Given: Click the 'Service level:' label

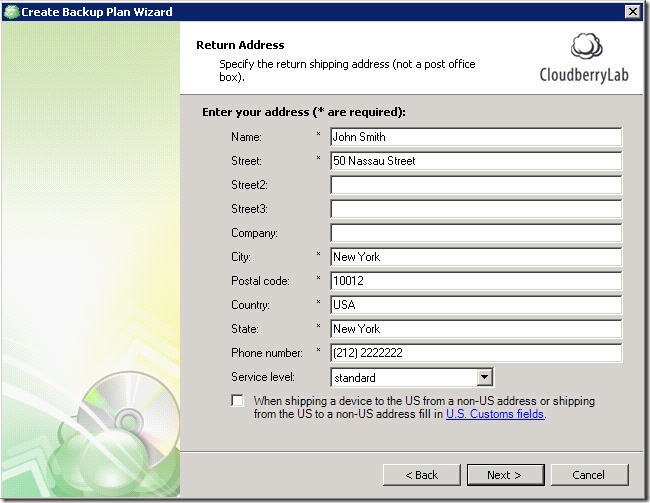Looking at the screenshot, I should (263, 377).
